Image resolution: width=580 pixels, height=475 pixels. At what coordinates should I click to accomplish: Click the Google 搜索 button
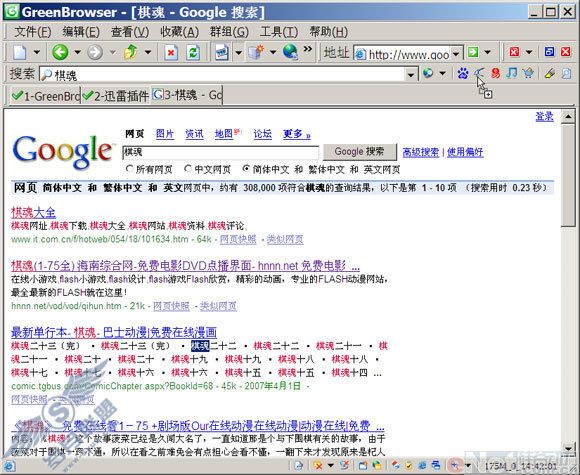[x=360, y=152]
